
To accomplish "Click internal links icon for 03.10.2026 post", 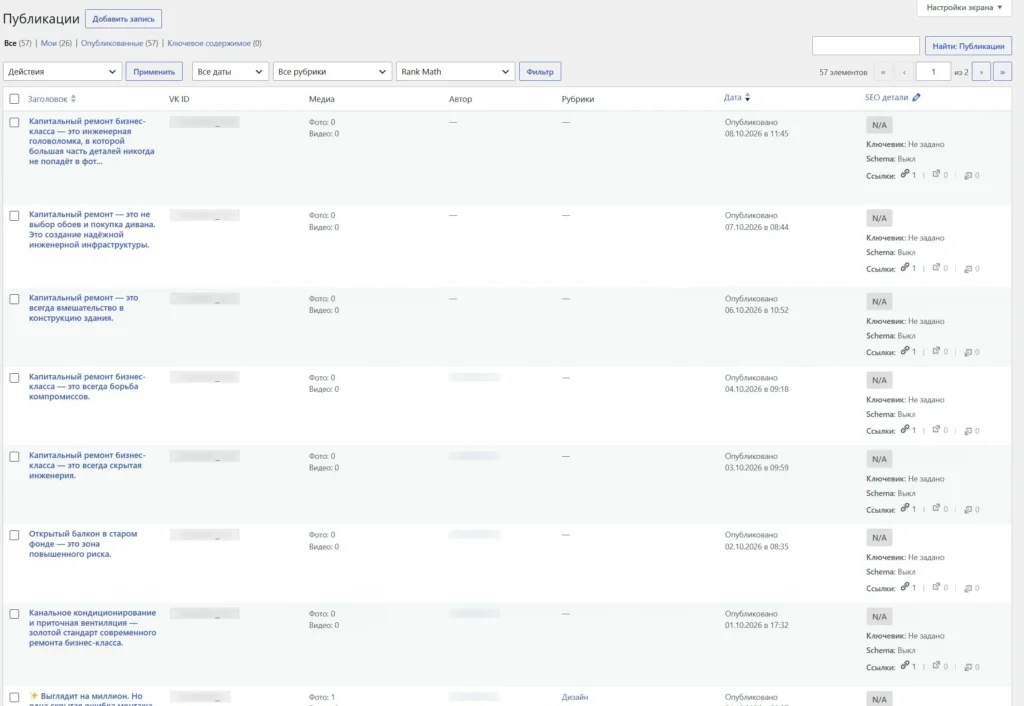I will pyautogui.click(x=905, y=508).
